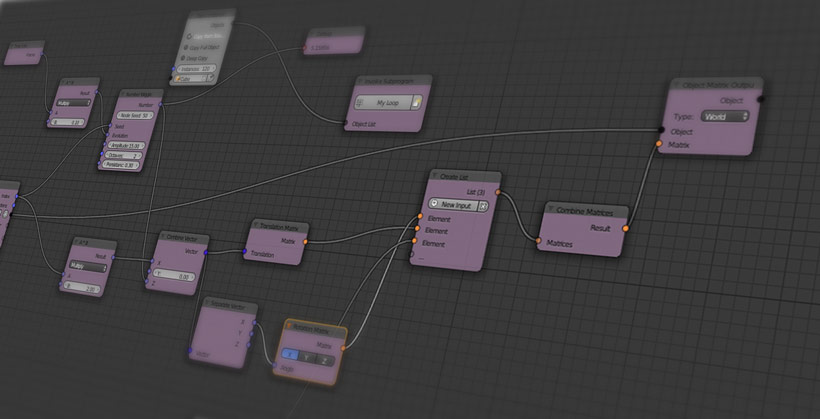Viewport: 820px width, 419px height.
Task: Click the Instances 120 field
Action: (x=196, y=69)
